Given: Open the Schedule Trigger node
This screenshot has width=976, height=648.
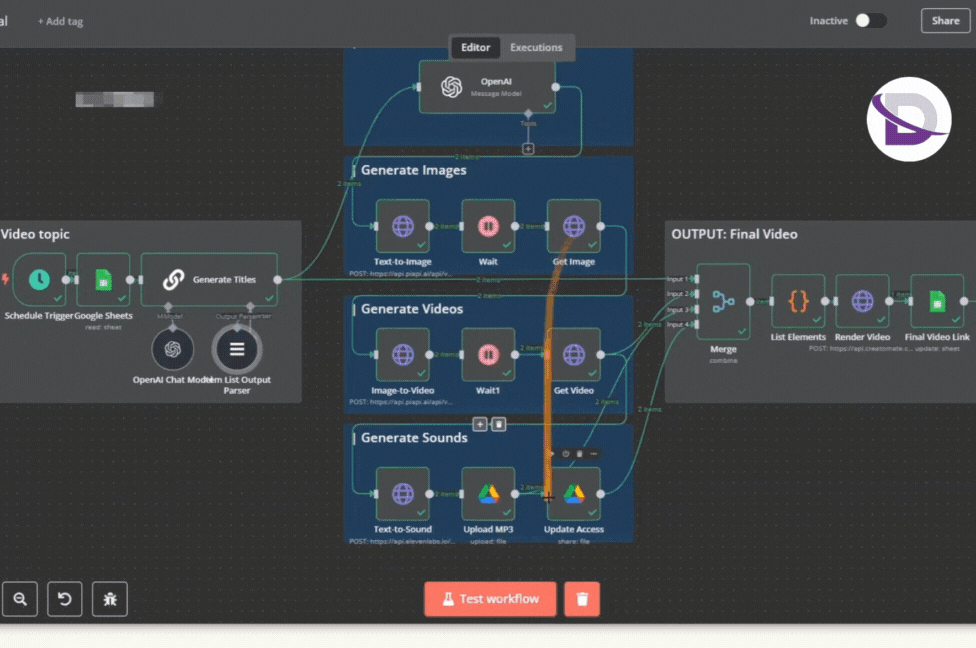Looking at the screenshot, I should (38, 281).
